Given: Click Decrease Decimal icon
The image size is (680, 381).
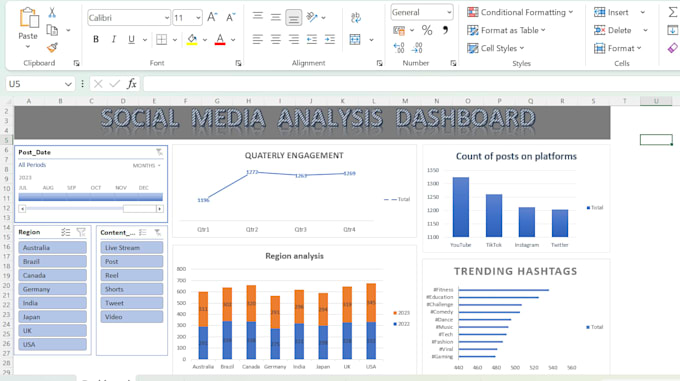Looking at the screenshot, I should (x=417, y=48).
